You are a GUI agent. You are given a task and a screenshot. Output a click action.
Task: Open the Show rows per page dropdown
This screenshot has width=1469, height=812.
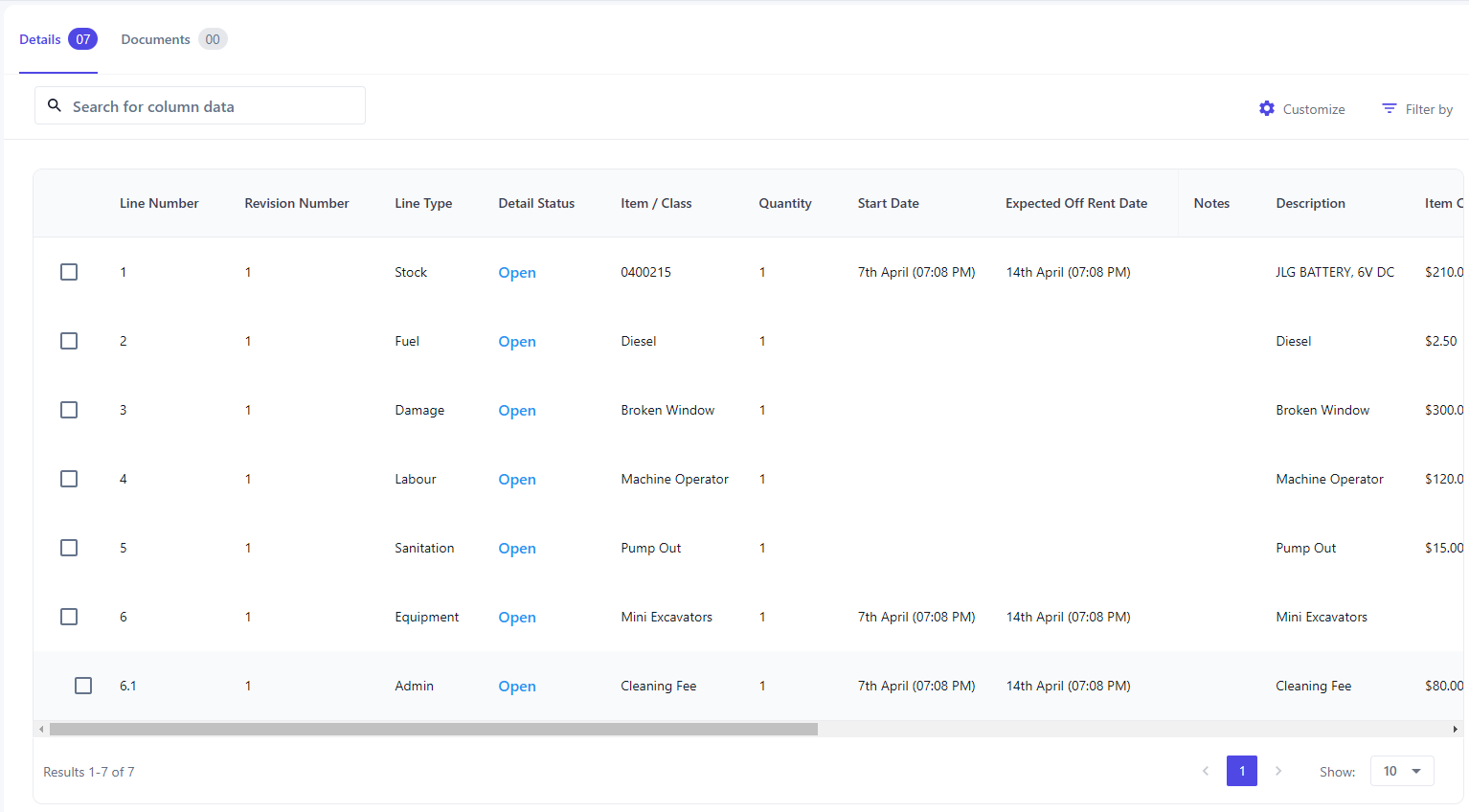[1402, 771]
